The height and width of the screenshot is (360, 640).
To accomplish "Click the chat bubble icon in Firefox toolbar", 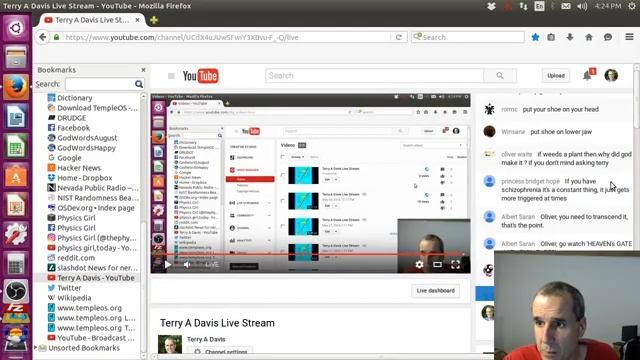I will pyautogui.click(x=608, y=37).
